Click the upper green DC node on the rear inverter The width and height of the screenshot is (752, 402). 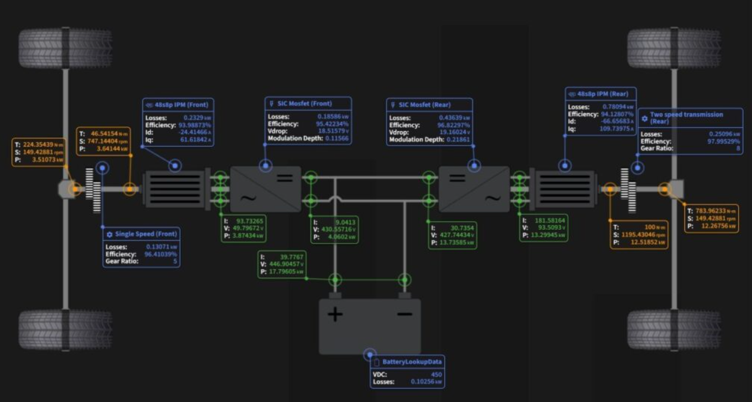(x=429, y=178)
